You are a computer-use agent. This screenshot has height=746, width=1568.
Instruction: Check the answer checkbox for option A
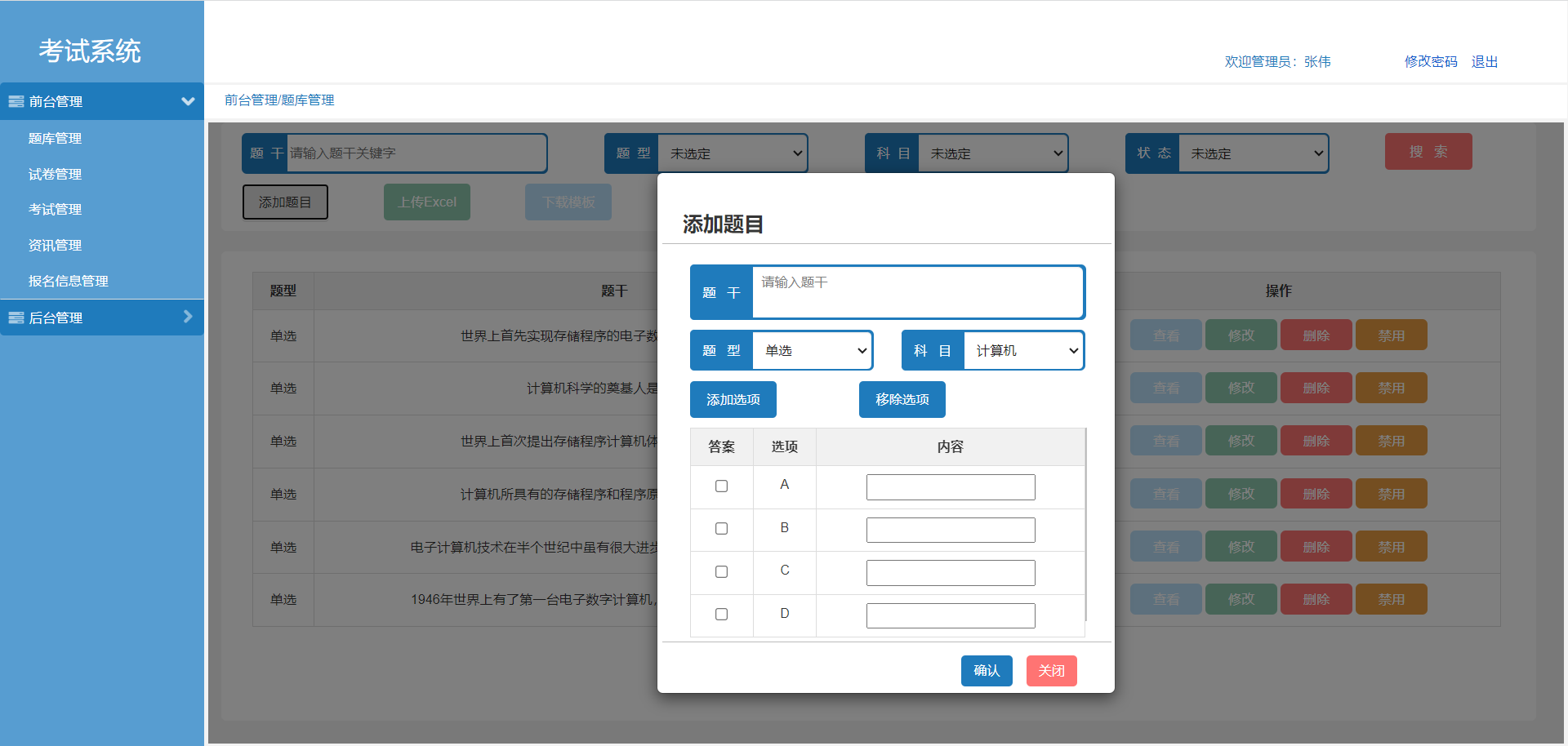click(x=721, y=486)
